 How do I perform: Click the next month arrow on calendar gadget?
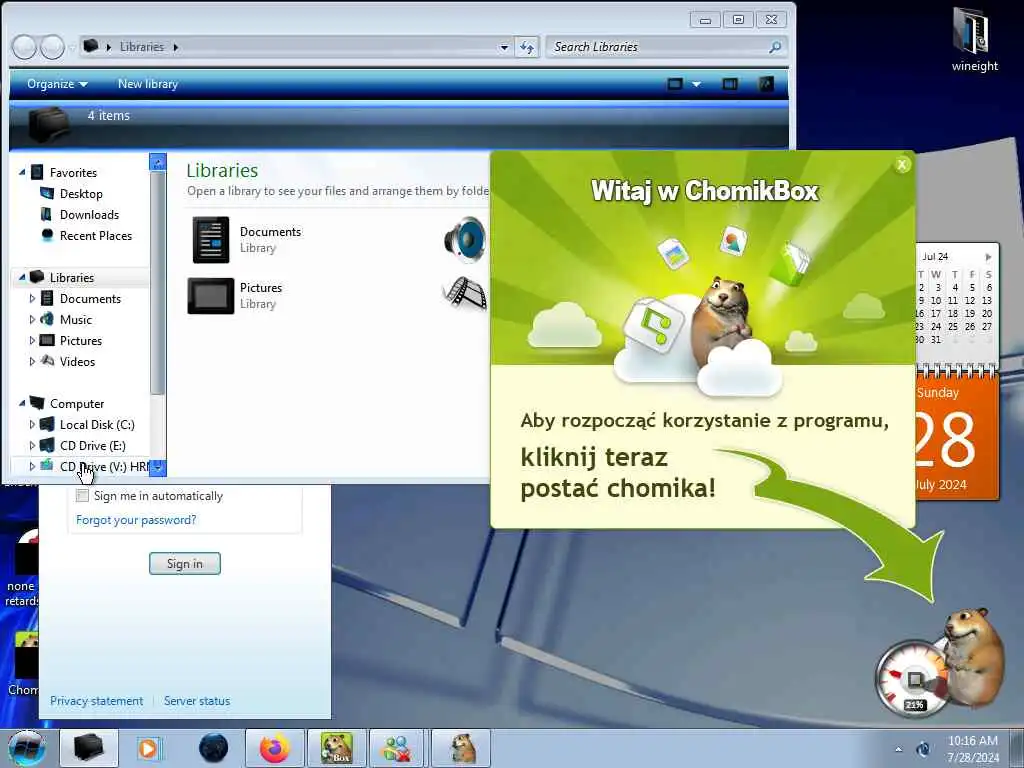point(988,257)
